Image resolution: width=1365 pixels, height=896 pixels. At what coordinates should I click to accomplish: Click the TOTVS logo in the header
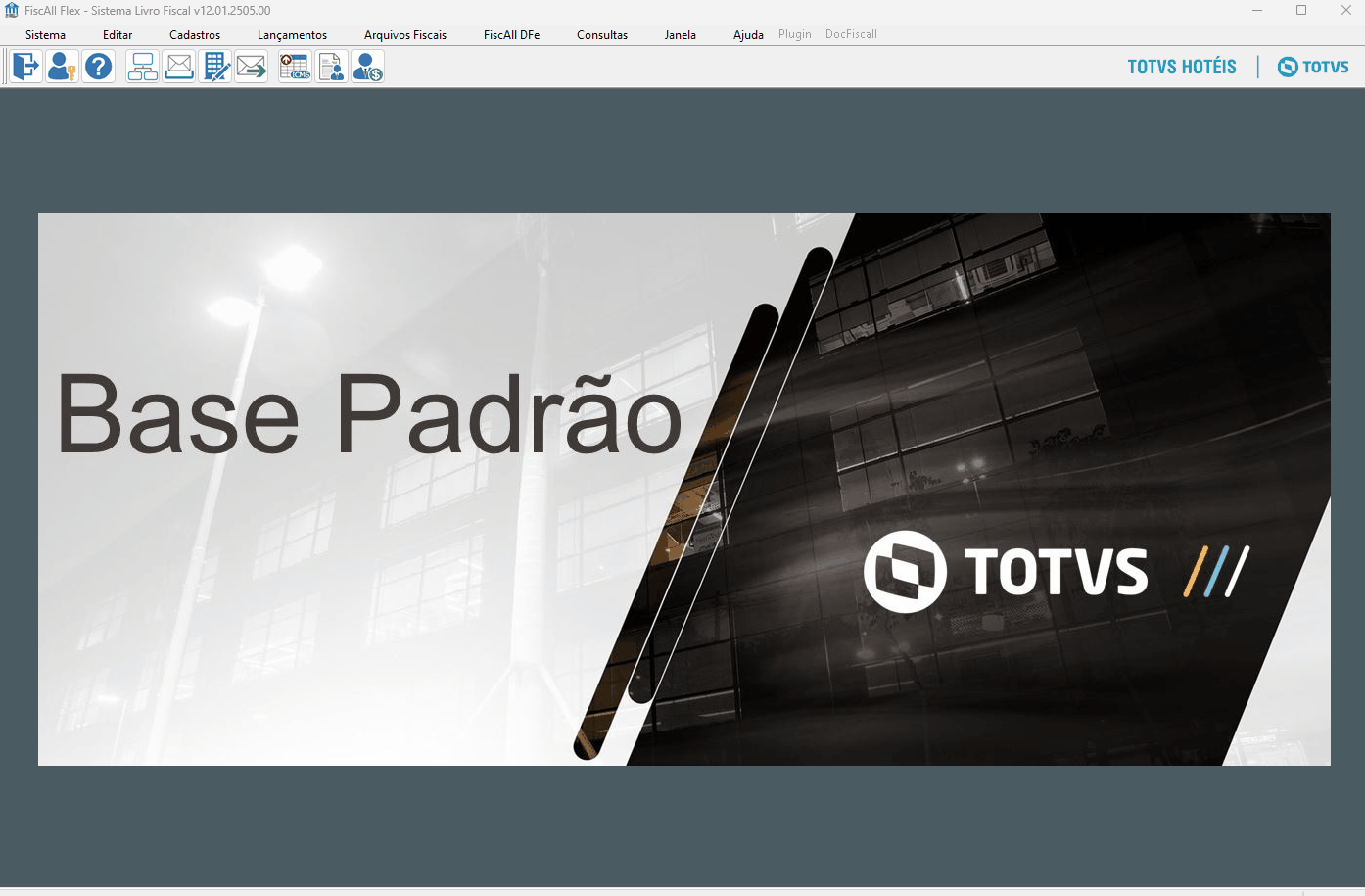point(1313,67)
